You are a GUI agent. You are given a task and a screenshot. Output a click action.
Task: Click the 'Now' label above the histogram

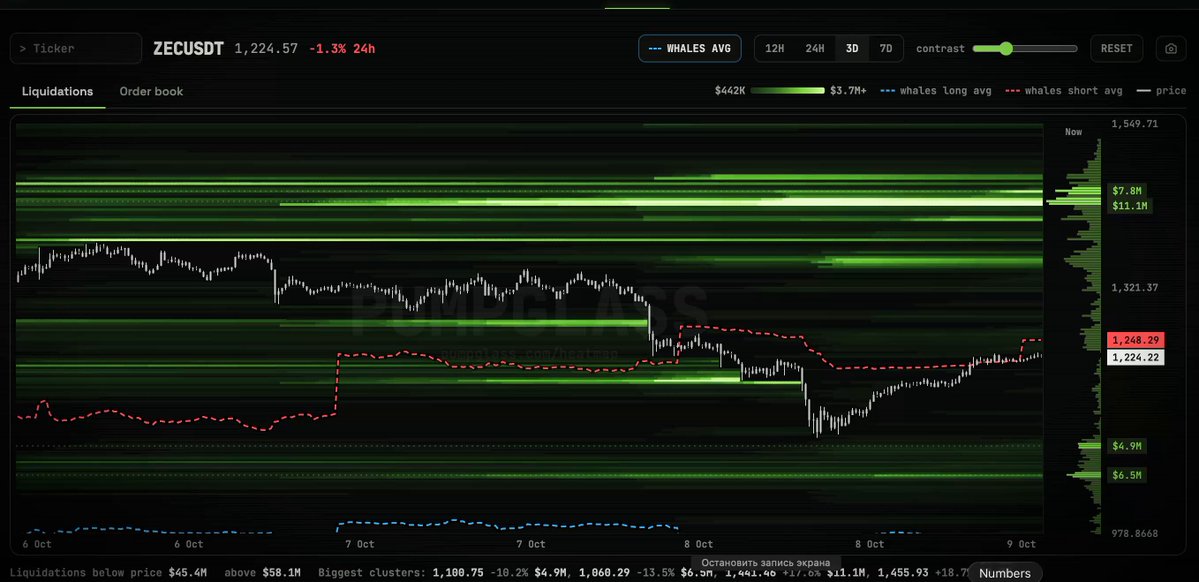[1074, 132]
